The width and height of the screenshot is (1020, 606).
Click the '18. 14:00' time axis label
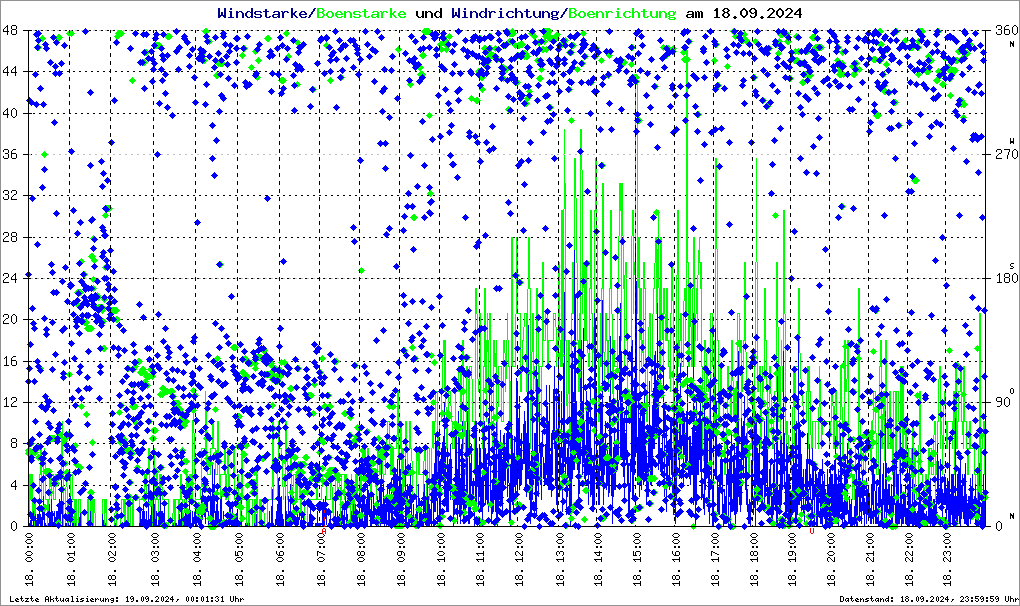[x=598, y=559]
